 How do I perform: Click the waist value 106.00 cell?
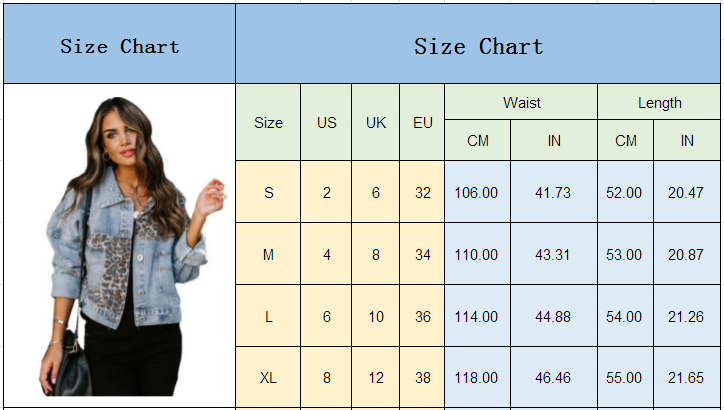pyautogui.click(x=477, y=192)
